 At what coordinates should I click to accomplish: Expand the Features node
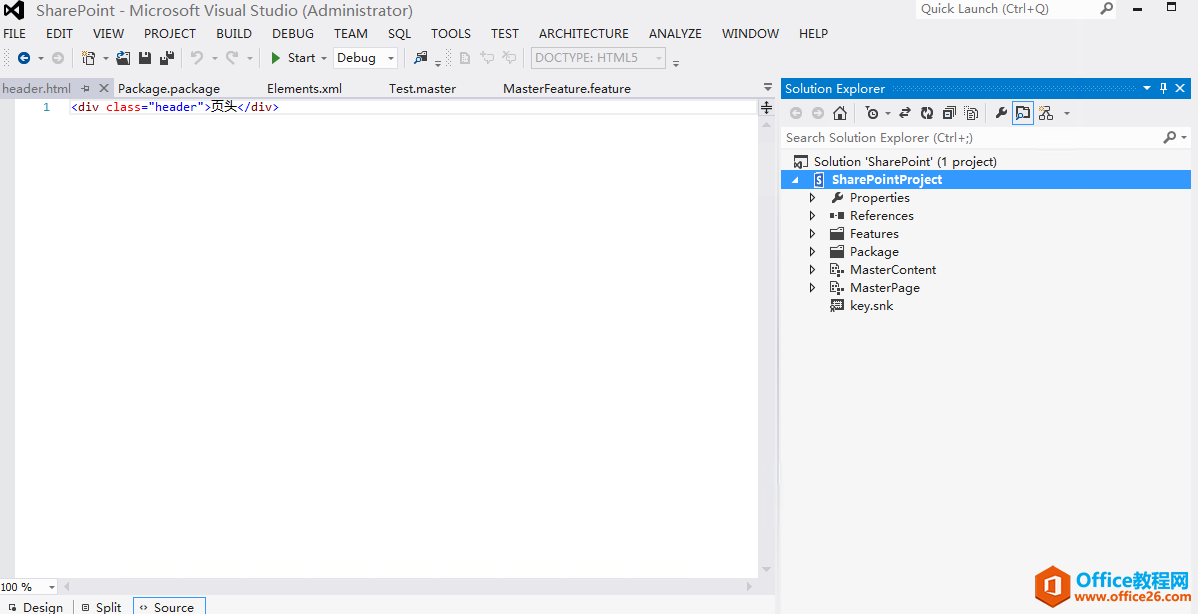pos(812,233)
